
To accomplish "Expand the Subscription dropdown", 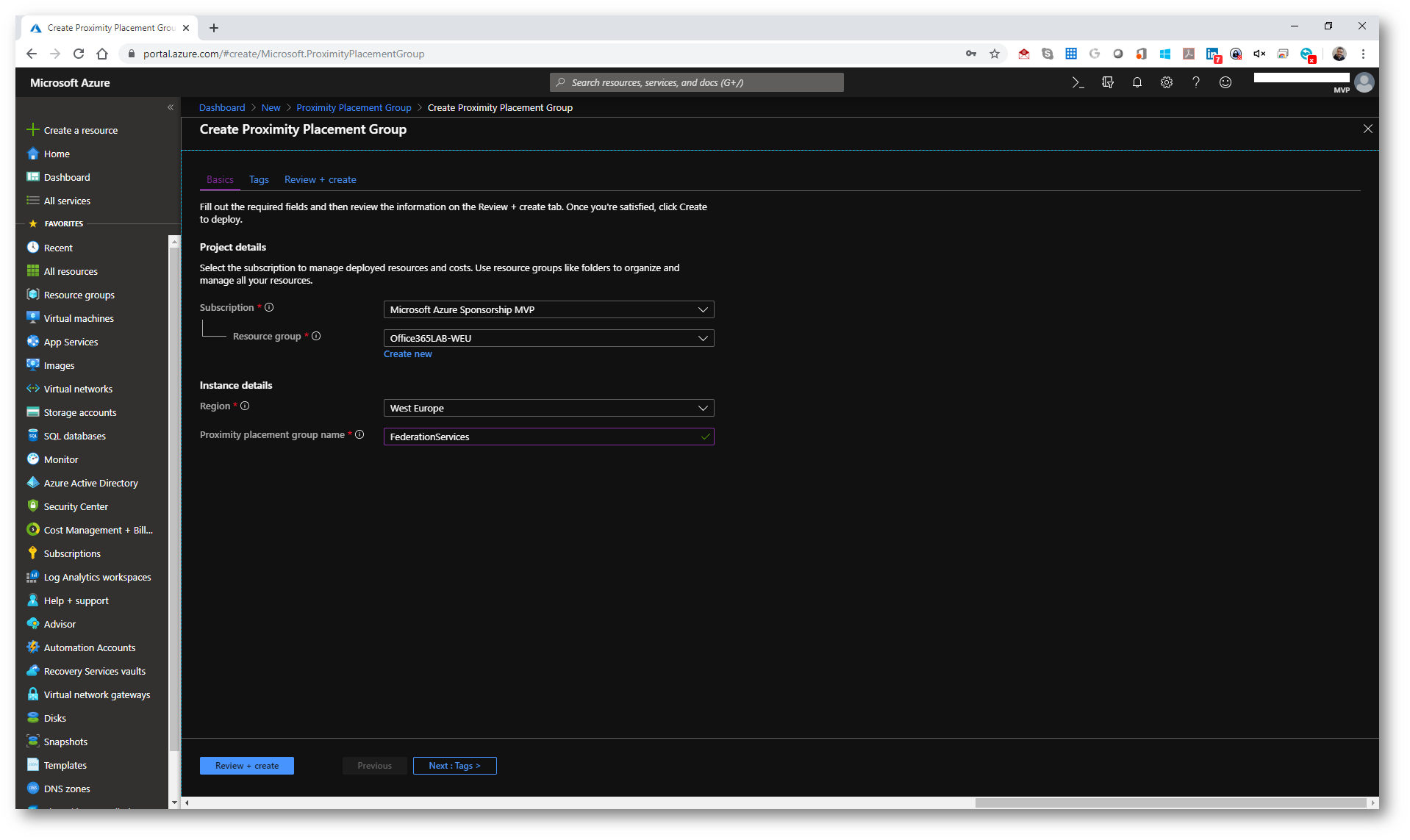I will pyautogui.click(x=548, y=309).
